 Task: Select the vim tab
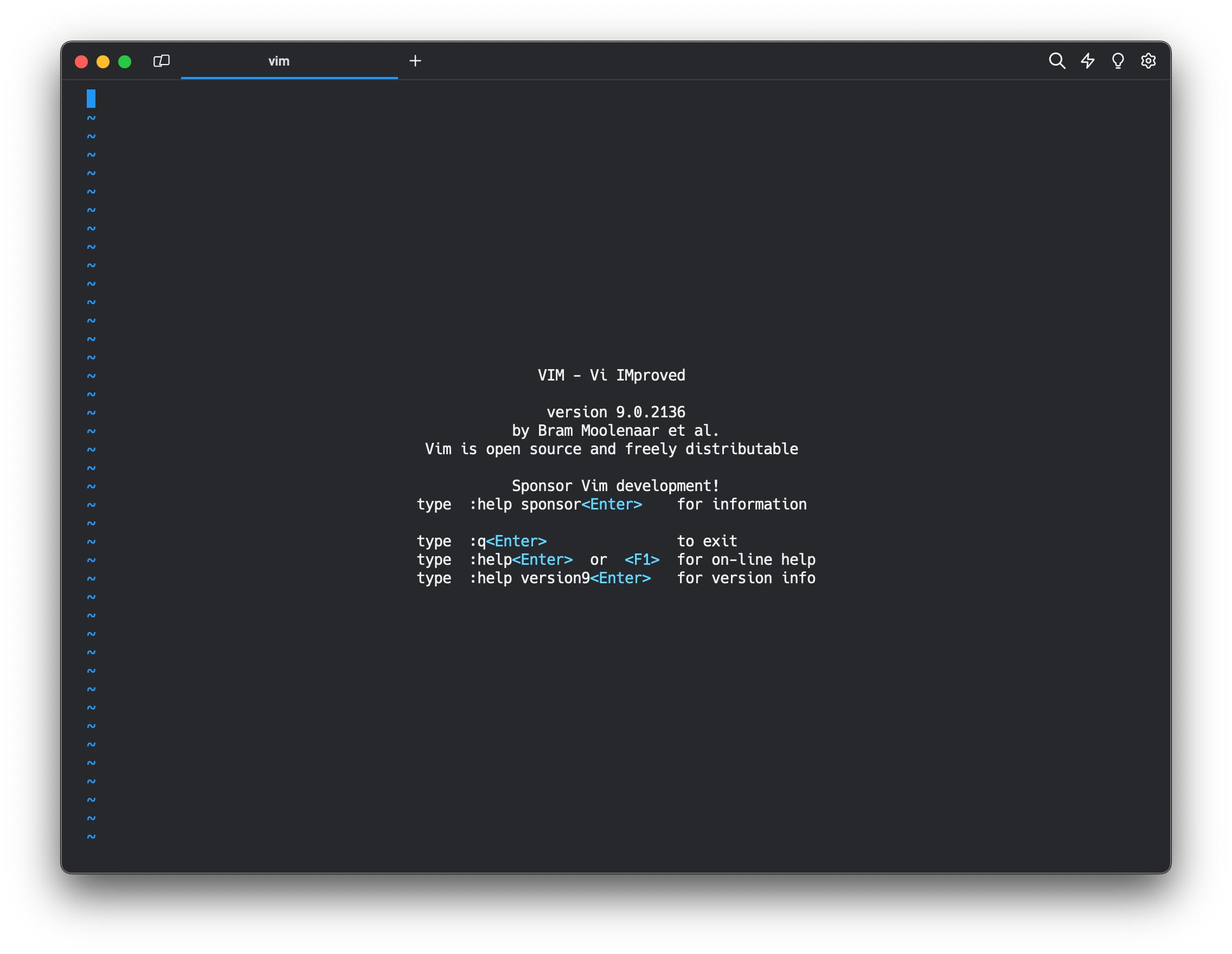click(279, 61)
